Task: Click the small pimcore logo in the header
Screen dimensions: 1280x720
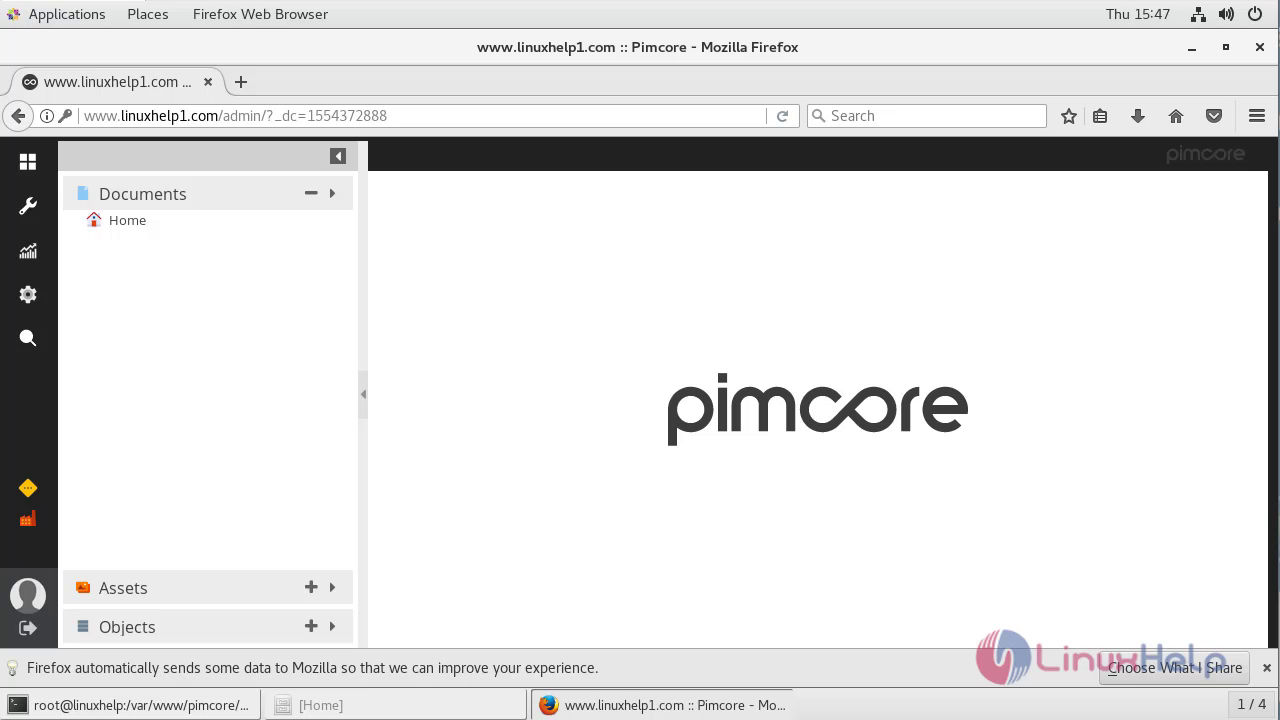Action: pos(1205,154)
